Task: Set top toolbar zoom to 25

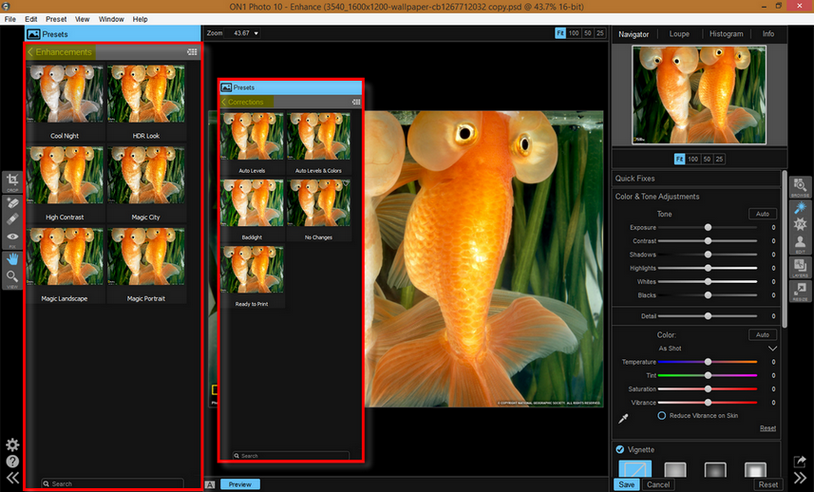Action: 600,33
